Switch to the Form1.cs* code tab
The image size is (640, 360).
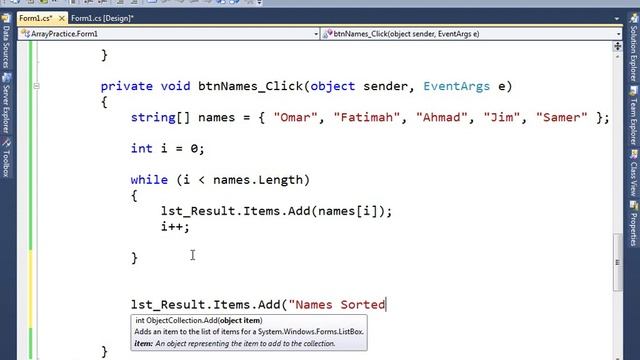click(36, 18)
